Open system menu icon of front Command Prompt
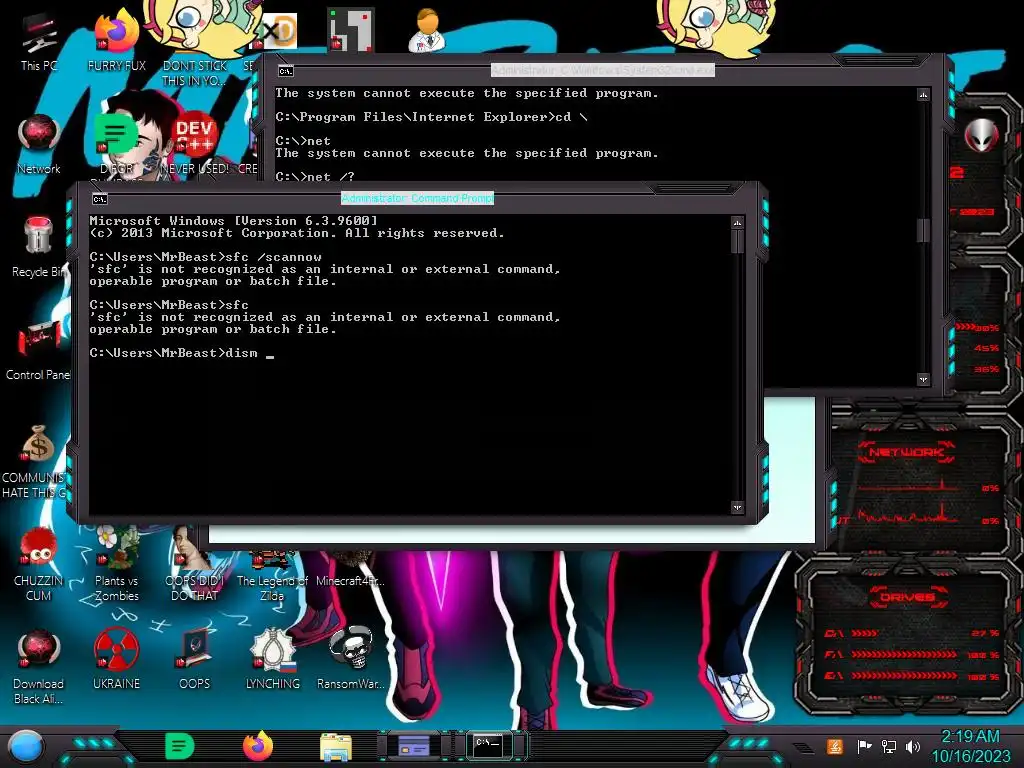The height and width of the screenshot is (768, 1024). tap(100, 199)
